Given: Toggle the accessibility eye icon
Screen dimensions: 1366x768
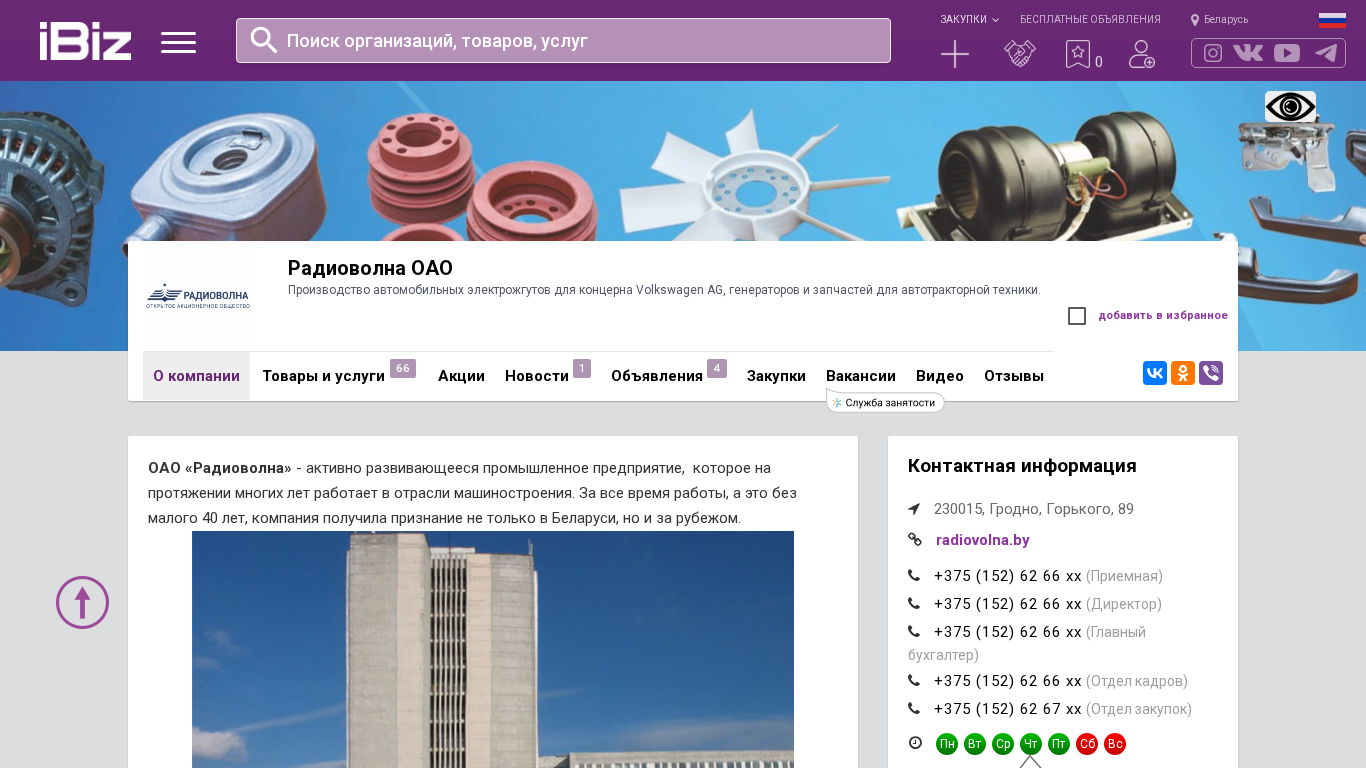Looking at the screenshot, I should (x=1290, y=107).
